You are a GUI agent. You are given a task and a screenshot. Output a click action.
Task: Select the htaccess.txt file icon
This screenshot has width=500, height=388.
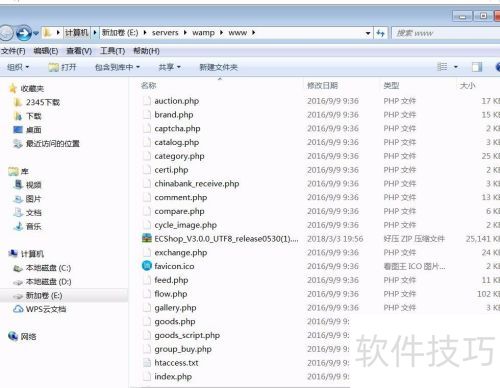[147, 363]
